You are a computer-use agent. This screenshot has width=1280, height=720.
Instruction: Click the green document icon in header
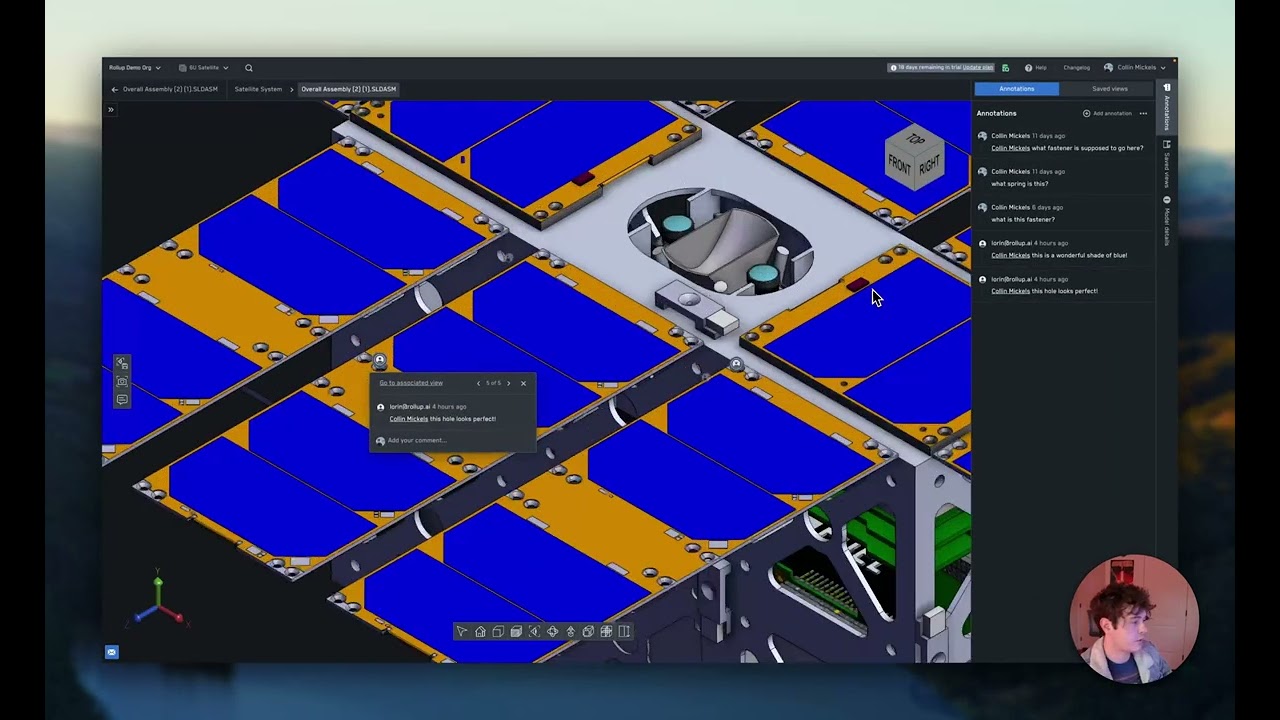pos(1005,68)
